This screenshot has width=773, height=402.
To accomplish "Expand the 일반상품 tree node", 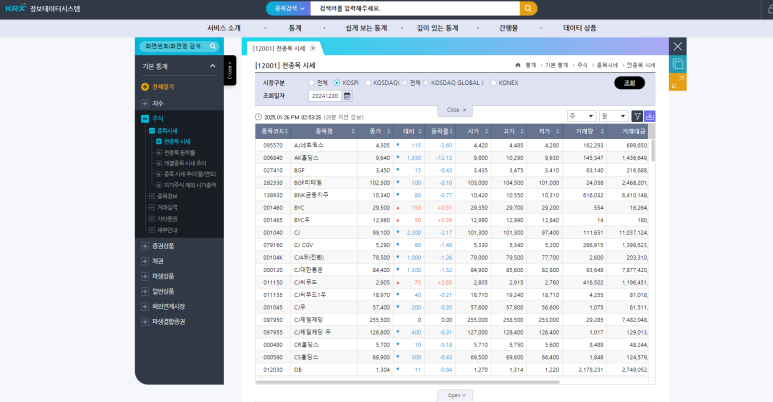I will tap(145, 292).
